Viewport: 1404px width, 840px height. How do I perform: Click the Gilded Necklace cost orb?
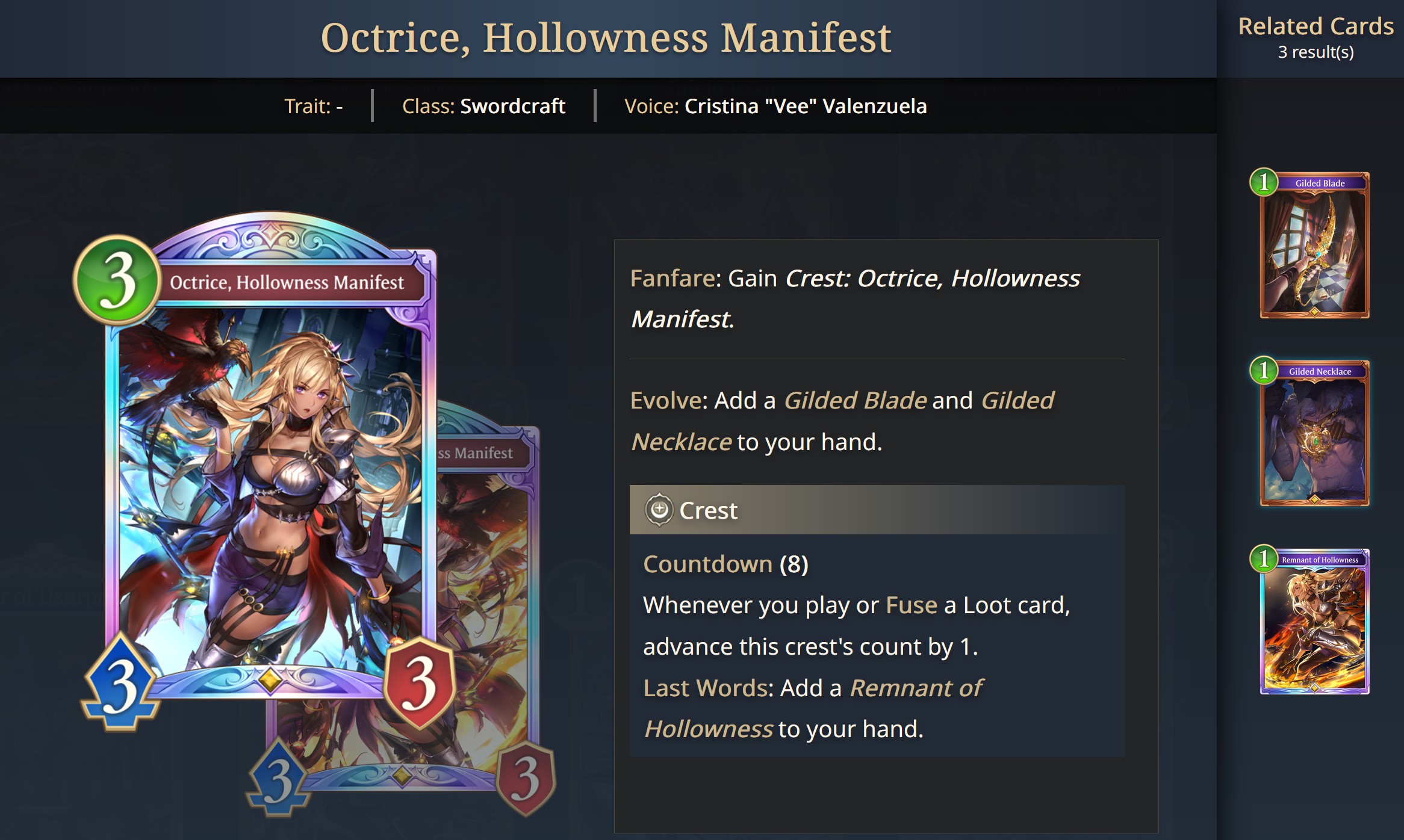(1264, 370)
